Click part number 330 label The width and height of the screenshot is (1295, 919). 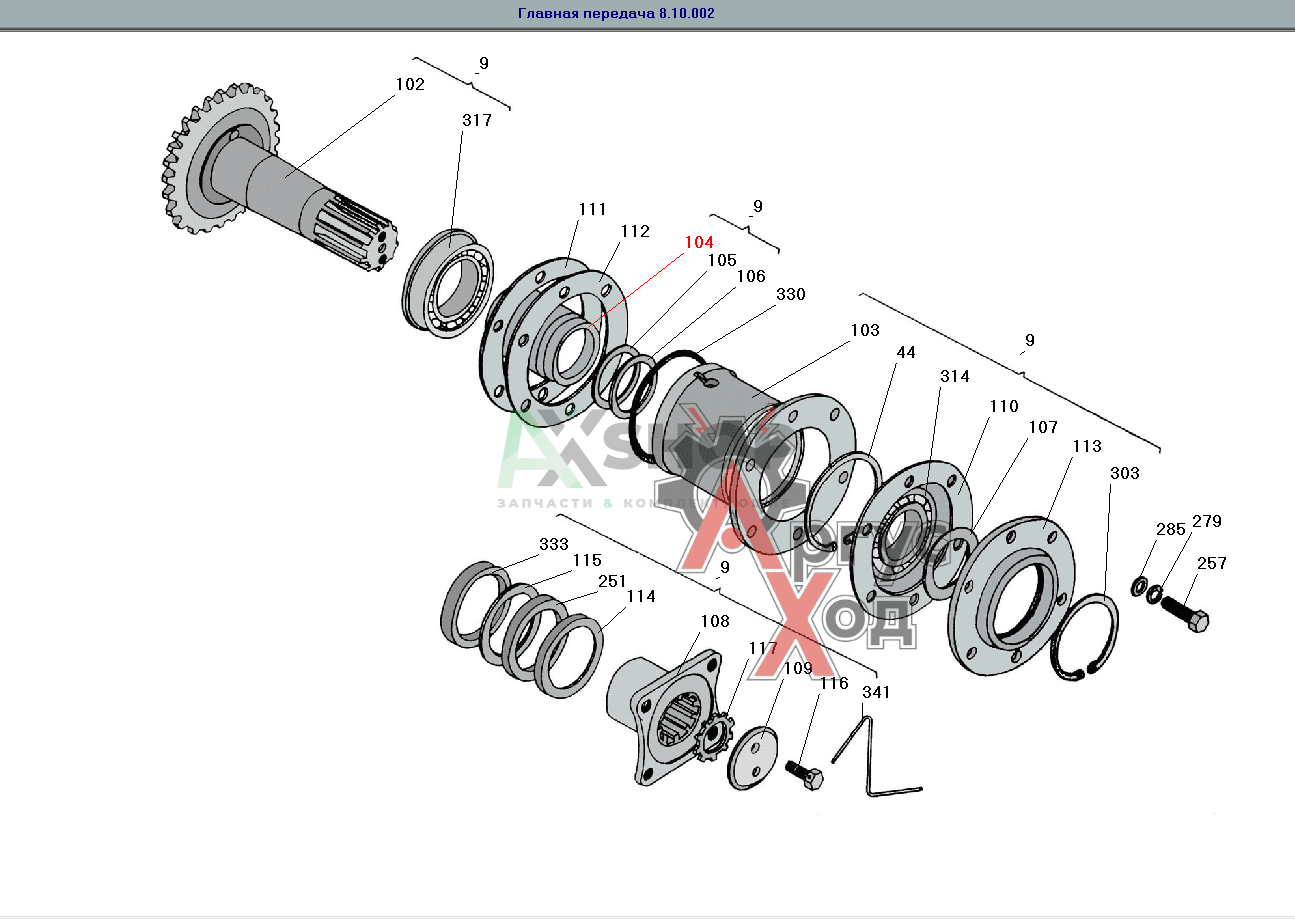click(790, 295)
